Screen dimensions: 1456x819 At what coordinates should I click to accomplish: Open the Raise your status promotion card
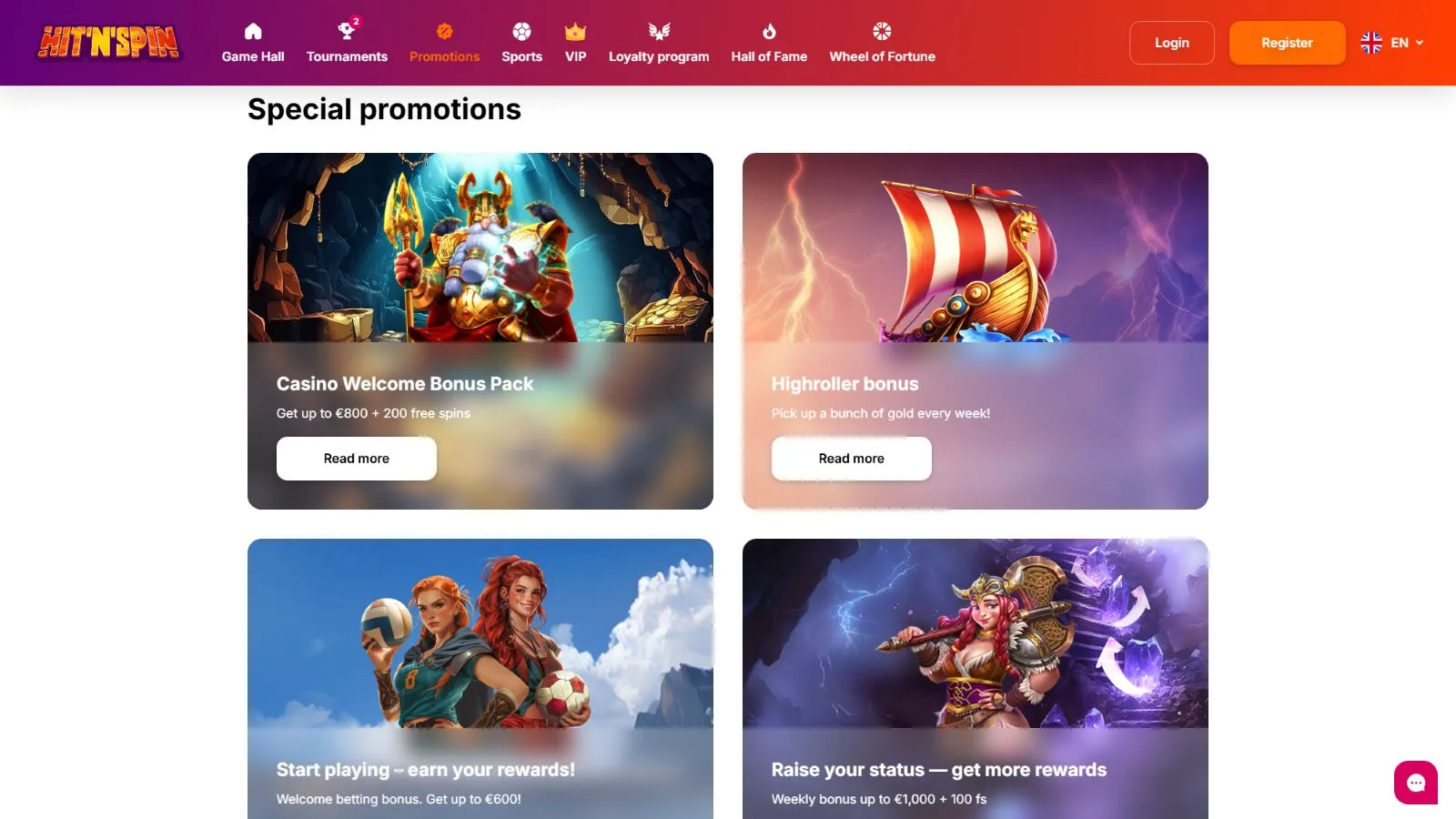click(976, 679)
